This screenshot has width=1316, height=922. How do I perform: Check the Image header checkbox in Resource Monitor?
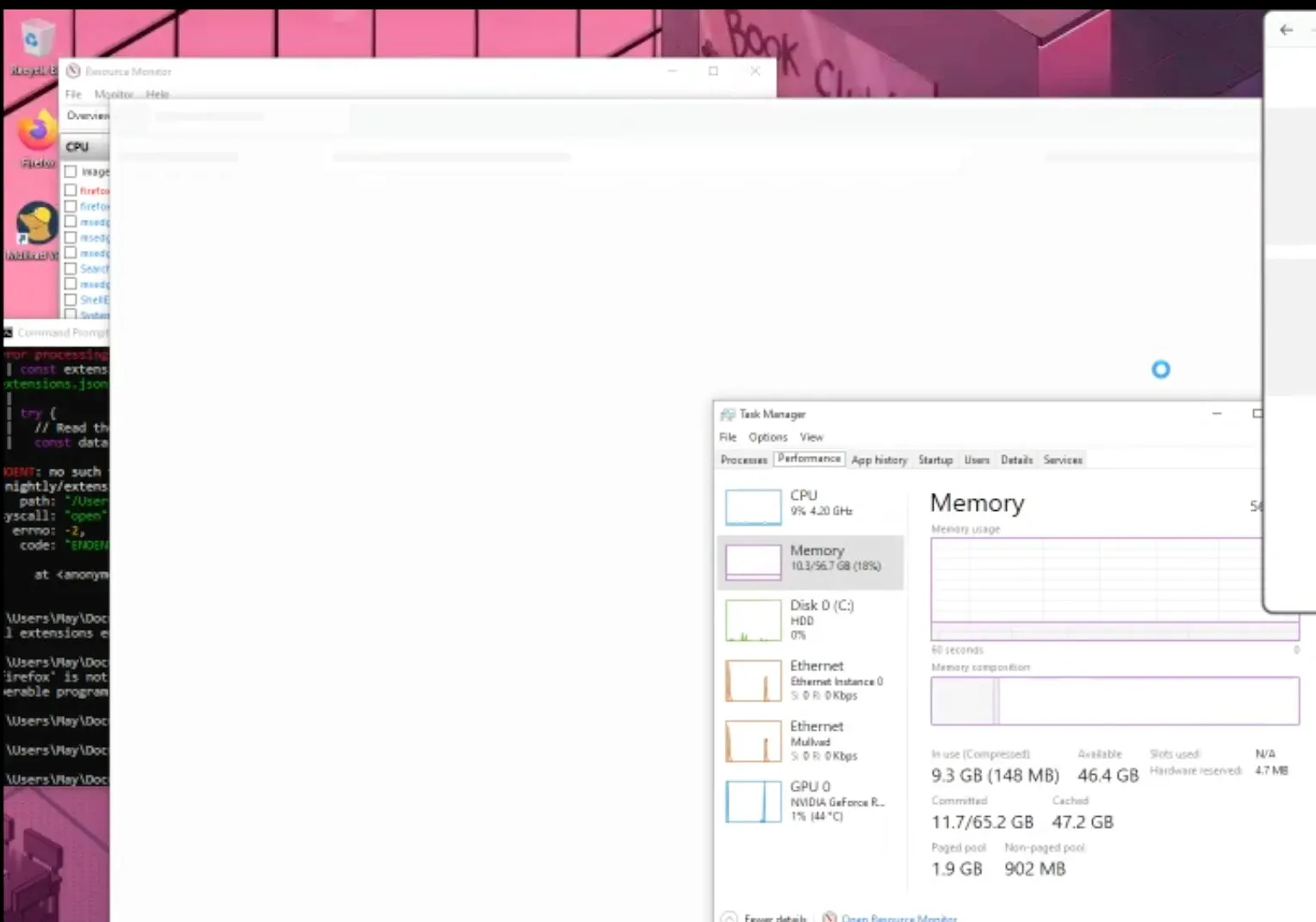pyautogui.click(x=71, y=171)
